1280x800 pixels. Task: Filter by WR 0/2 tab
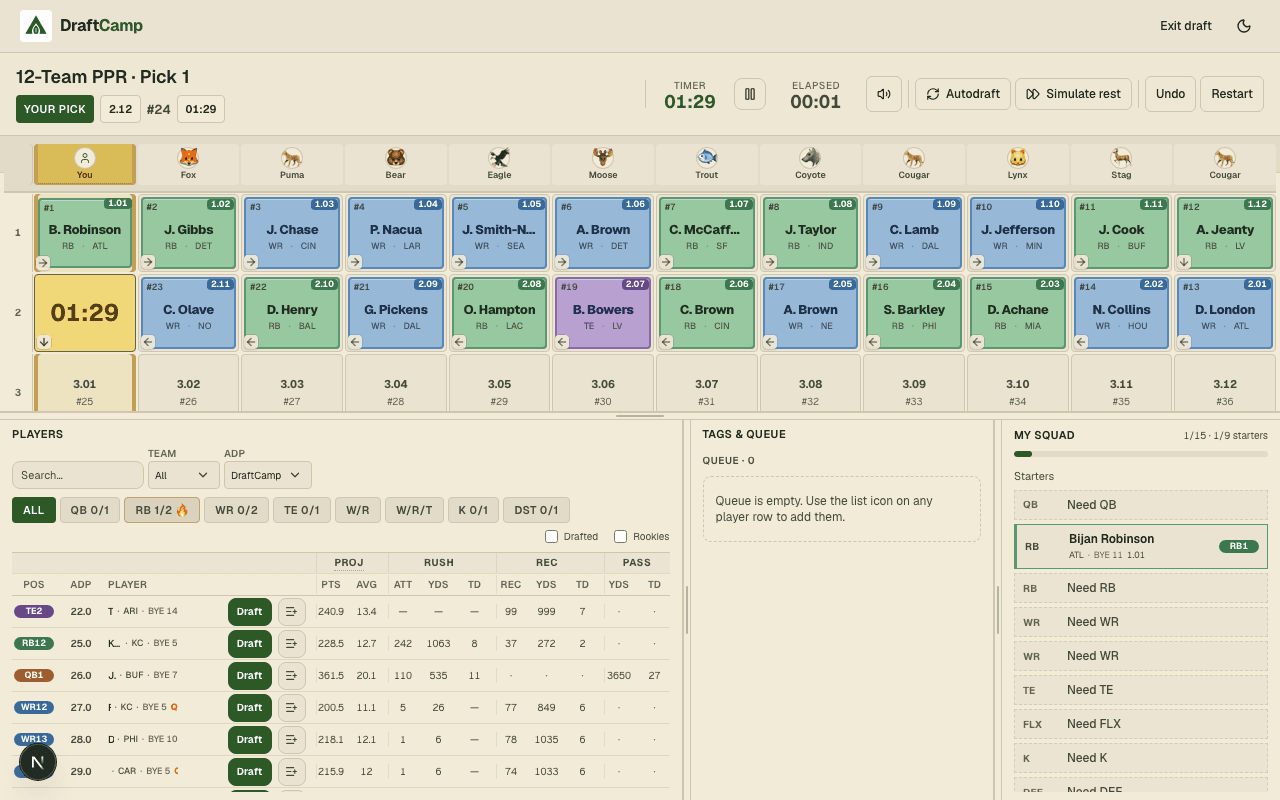pos(237,510)
